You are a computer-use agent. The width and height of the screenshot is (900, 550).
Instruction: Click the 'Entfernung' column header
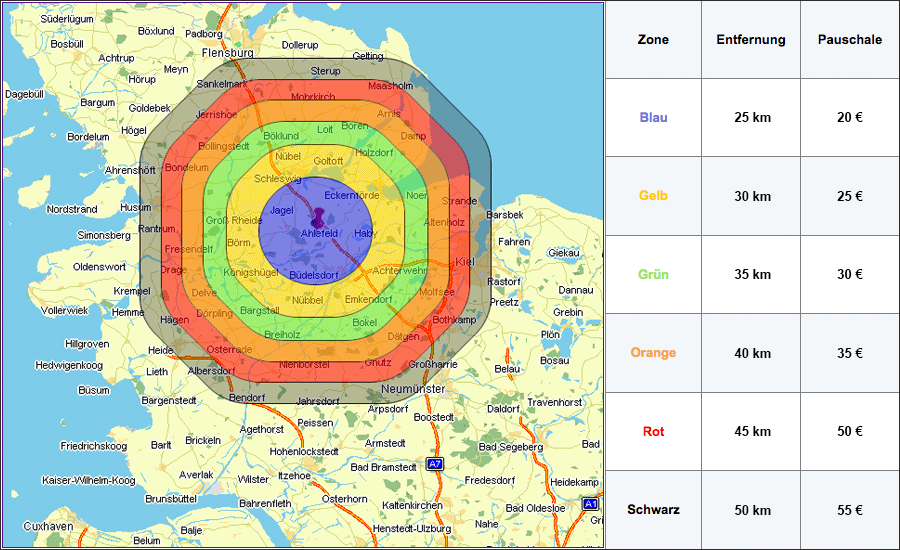tap(751, 40)
